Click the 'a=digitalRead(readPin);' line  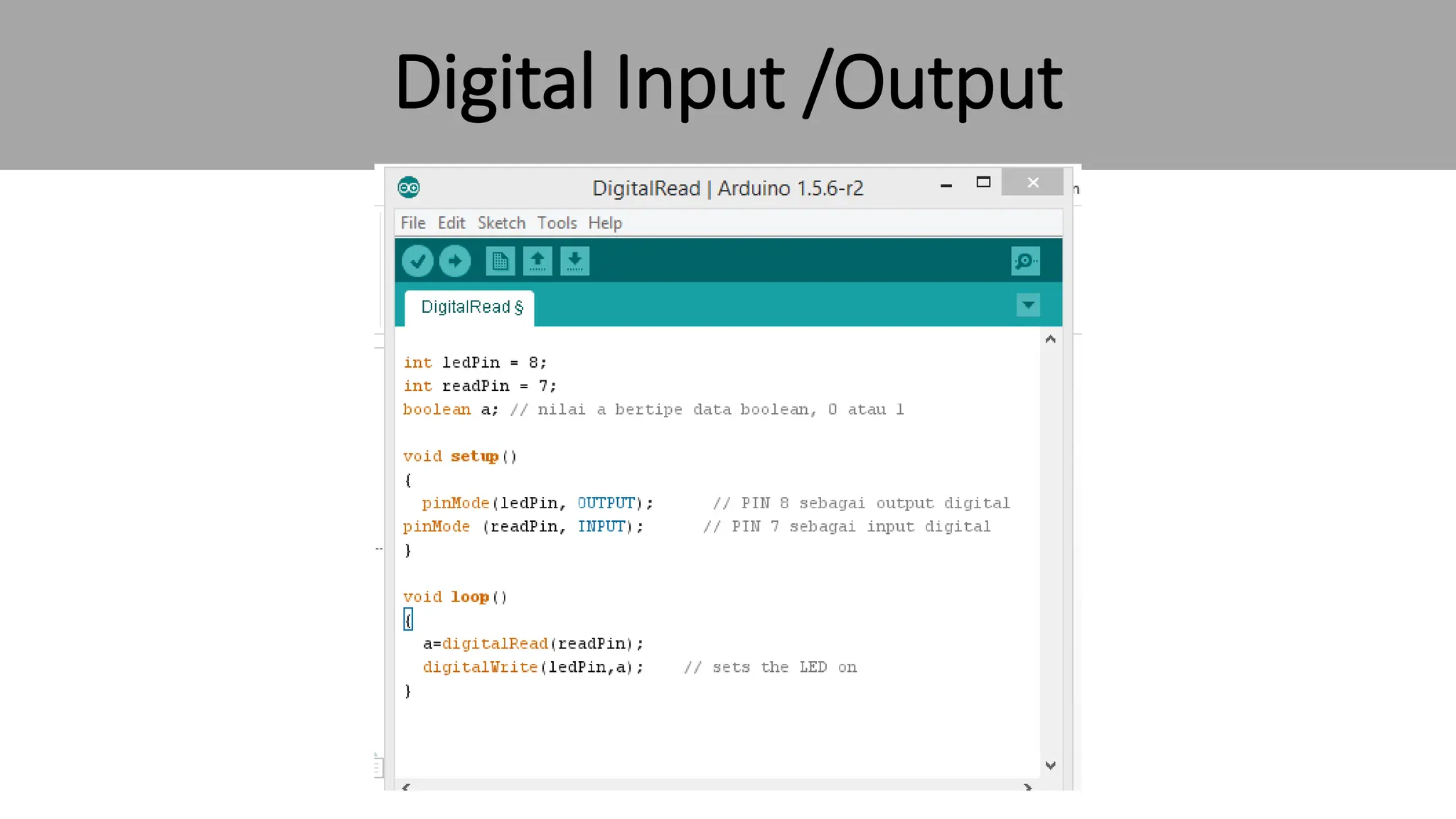tap(533, 644)
